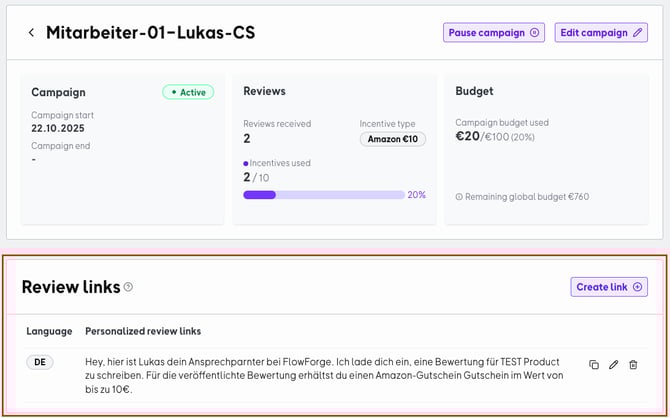Click the info icon beside Remaining global budget

[458, 197]
